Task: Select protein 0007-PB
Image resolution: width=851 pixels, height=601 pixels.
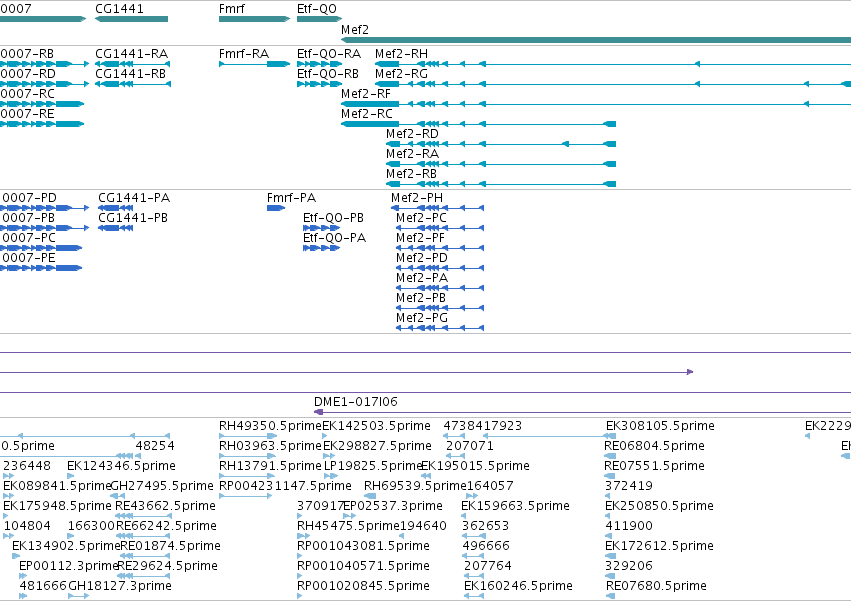Action: [29, 218]
